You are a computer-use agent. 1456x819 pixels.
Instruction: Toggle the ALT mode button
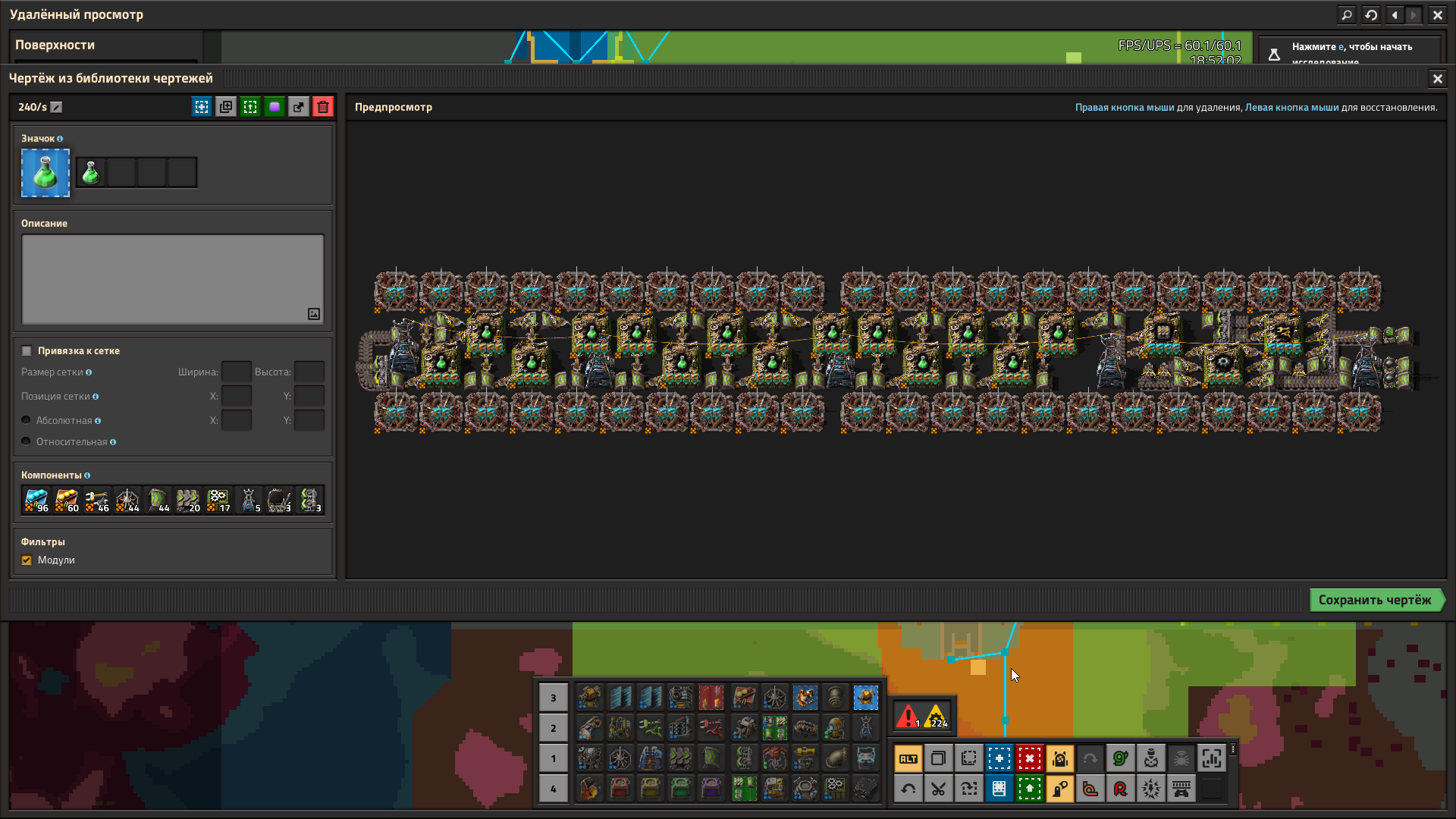click(x=908, y=758)
